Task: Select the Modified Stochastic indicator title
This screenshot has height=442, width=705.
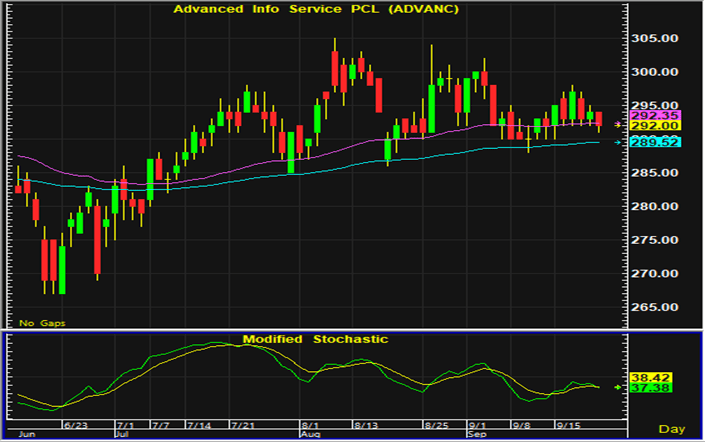Action: (x=313, y=340)
